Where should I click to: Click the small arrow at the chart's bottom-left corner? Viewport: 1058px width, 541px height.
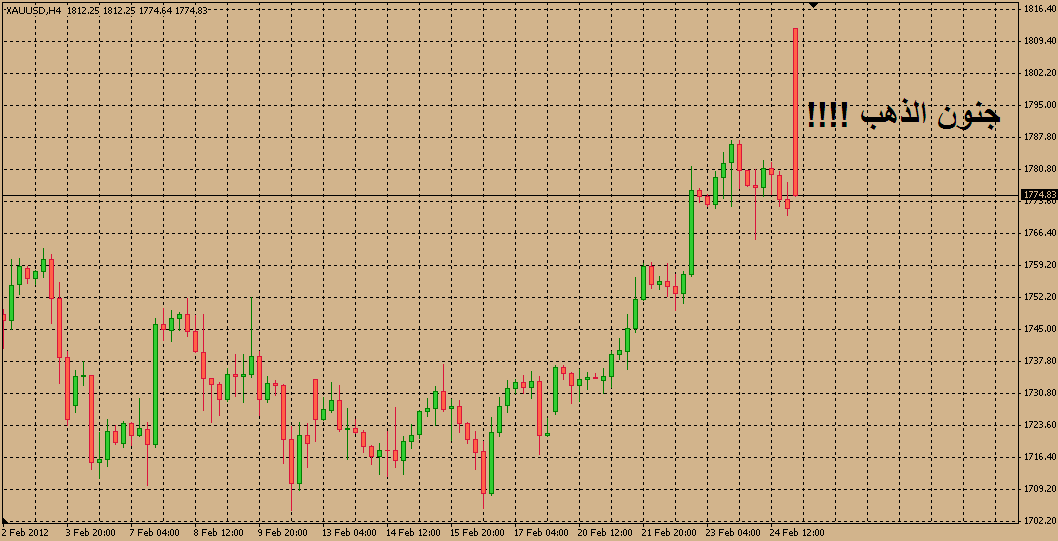[x=5, y=520]
